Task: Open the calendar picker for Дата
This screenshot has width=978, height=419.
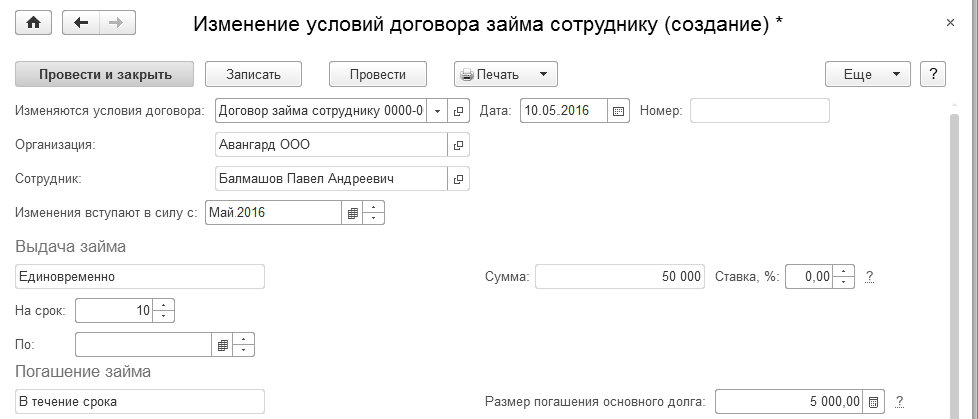Action: click(x=619, y=111)
